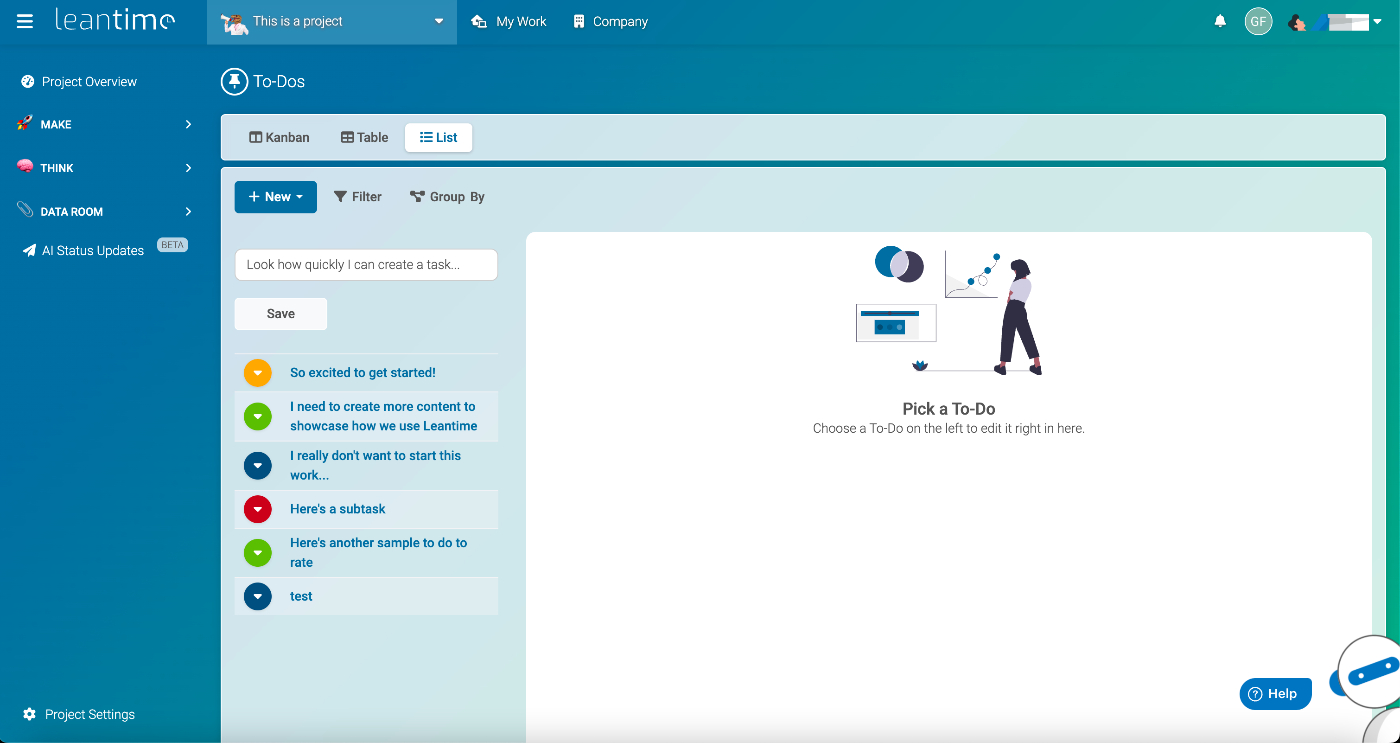Go to Project Overview
The height and width of the screenshot is (743, 1400).
(x=89, y=82)
